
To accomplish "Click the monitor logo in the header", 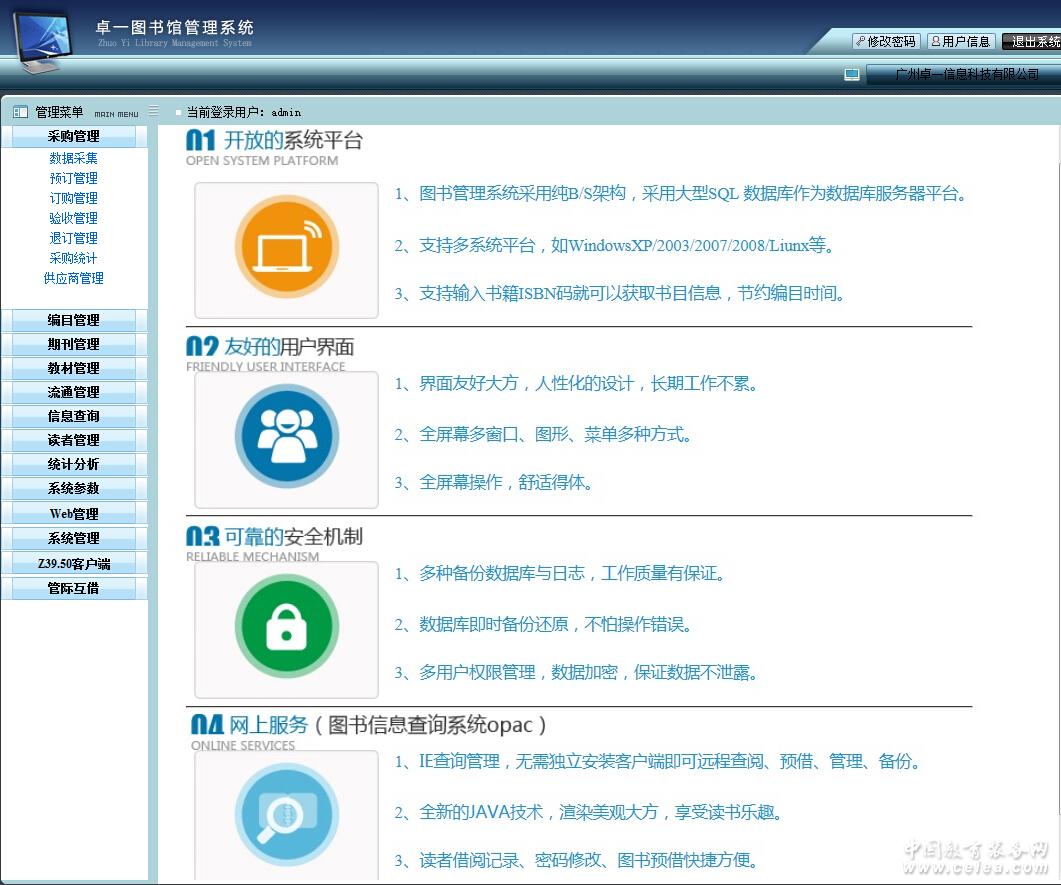I will pyautogui.click(x=43, y=43).
